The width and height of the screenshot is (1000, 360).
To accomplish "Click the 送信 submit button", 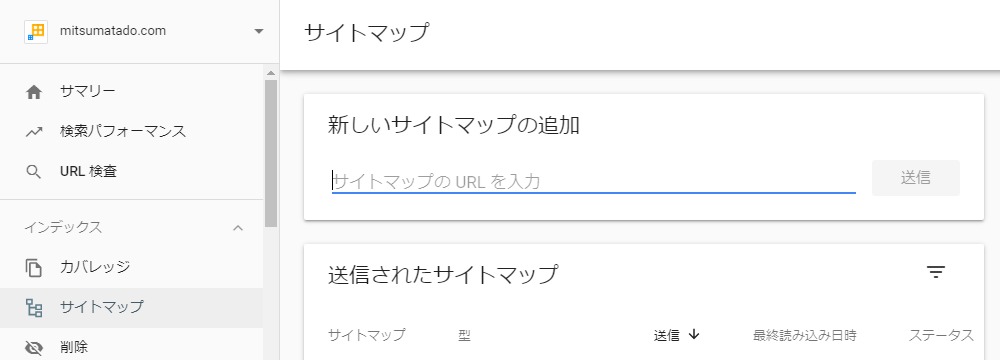I will coord(915,178).
